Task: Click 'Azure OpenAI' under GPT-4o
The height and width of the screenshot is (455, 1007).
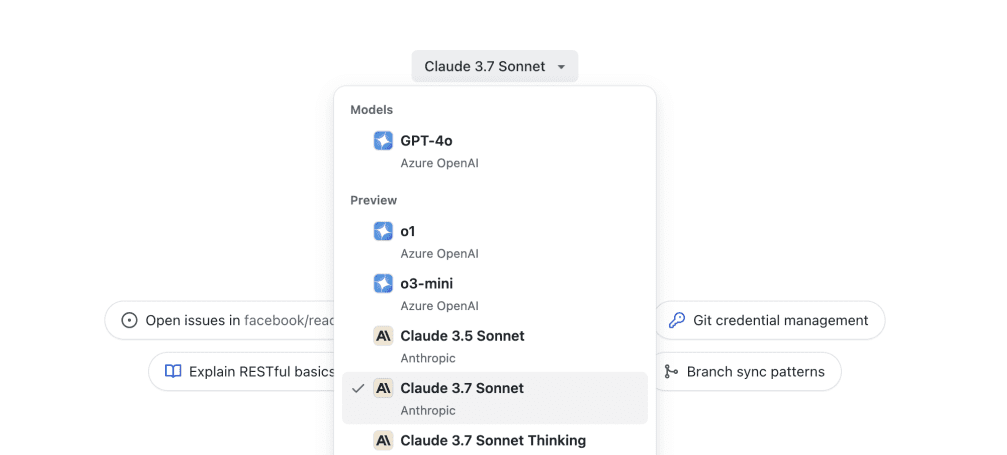Action: pos(439,163)
